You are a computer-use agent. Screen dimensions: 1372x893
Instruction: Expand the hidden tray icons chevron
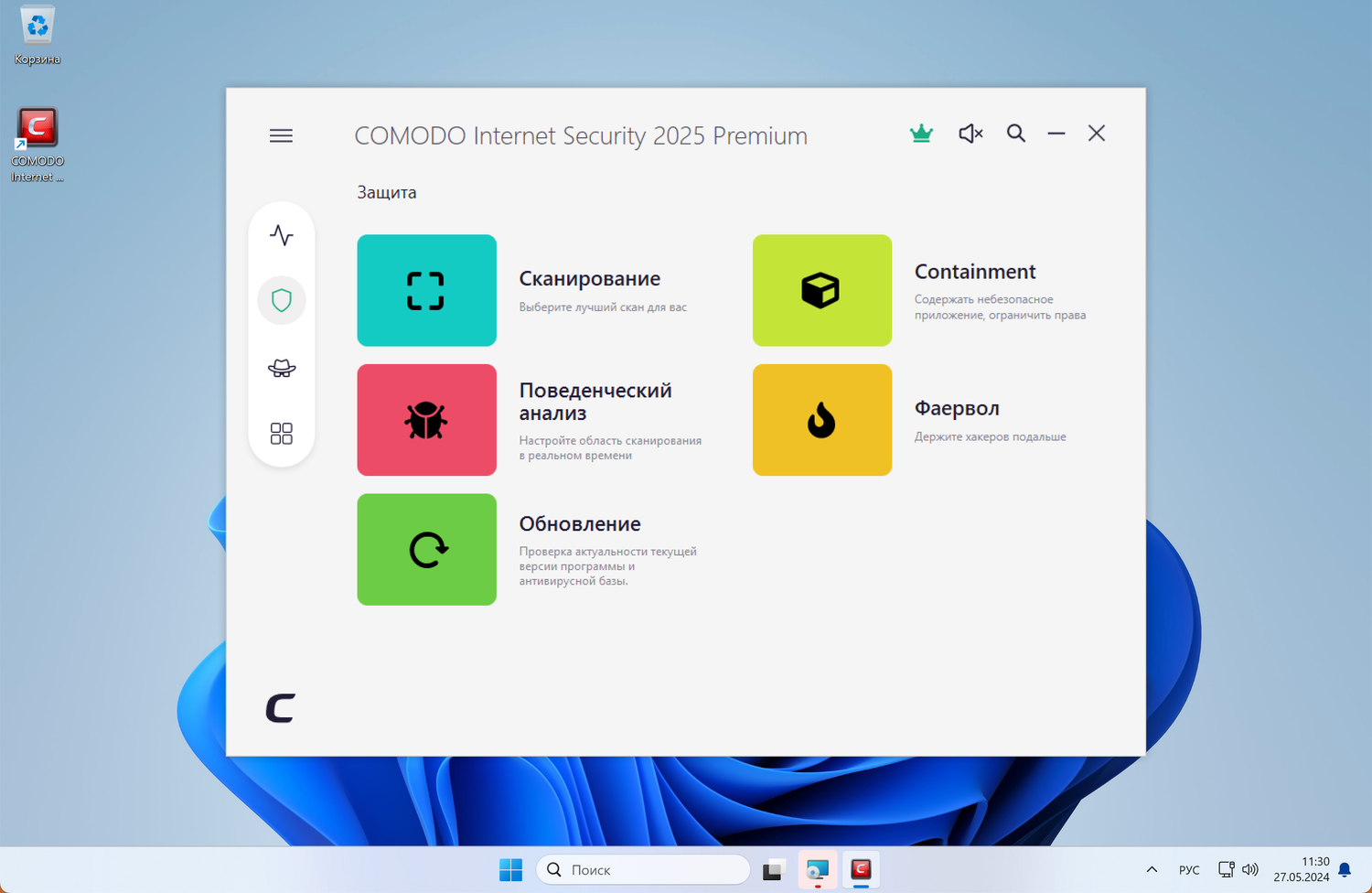1152,869
